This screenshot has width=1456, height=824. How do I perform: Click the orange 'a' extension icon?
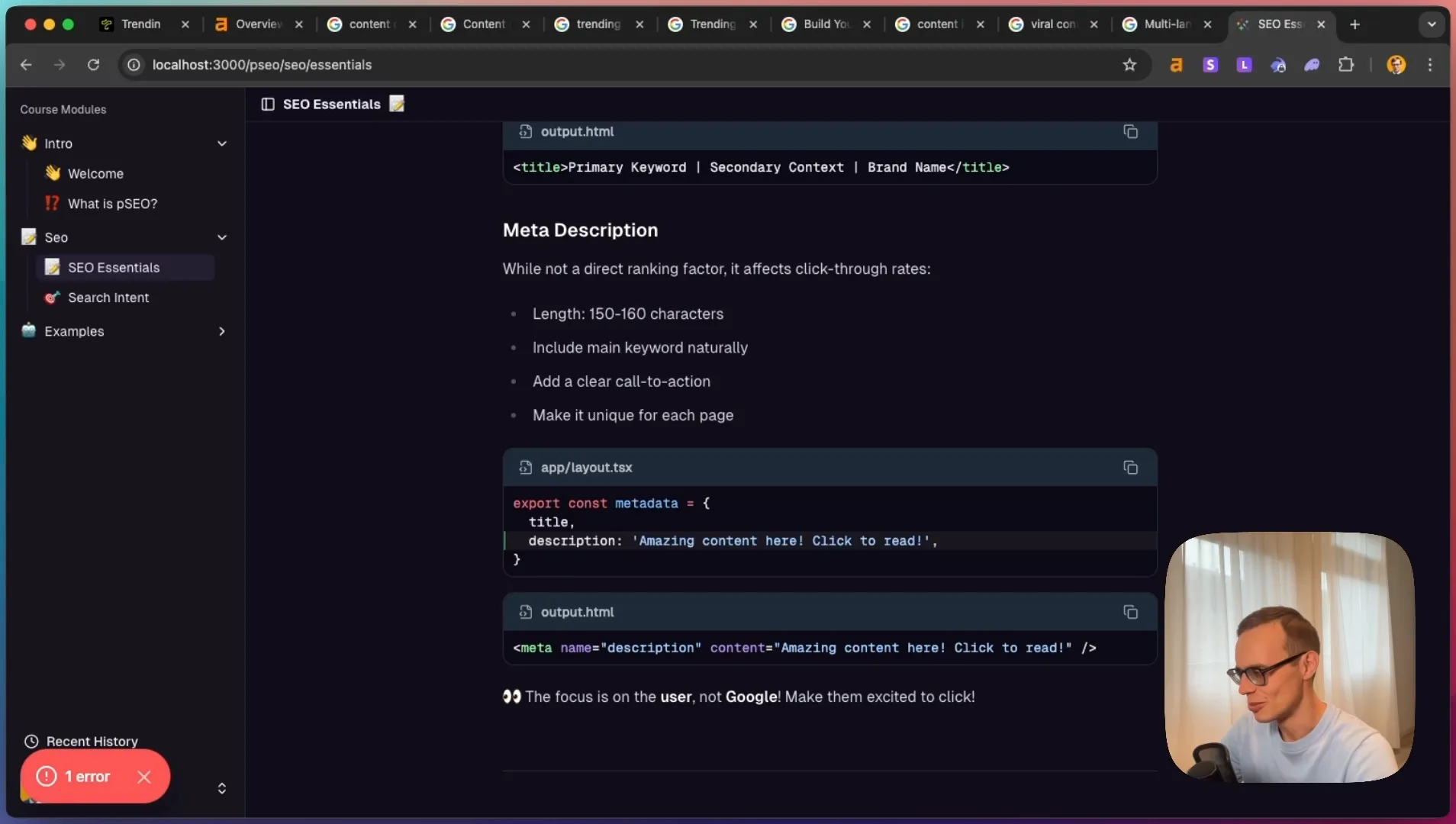[1176, 65]
